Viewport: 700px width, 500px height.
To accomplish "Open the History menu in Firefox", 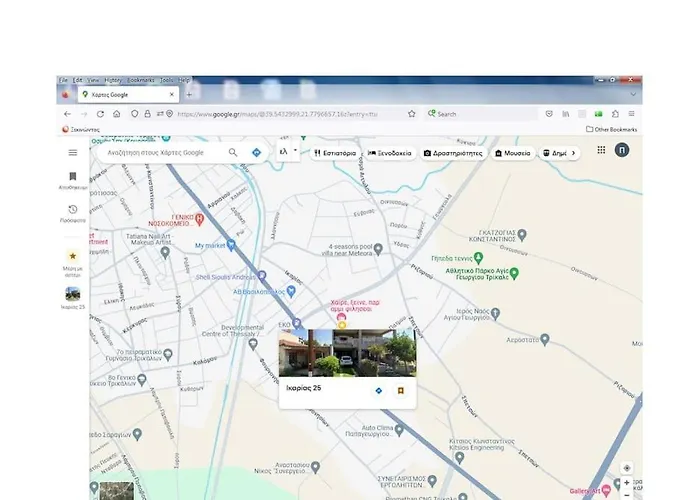I will (112, 80).
